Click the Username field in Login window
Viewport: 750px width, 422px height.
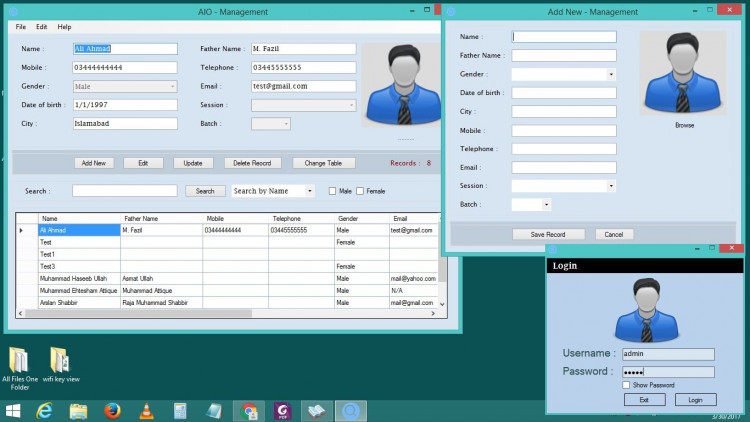click(x=668, y=354)
